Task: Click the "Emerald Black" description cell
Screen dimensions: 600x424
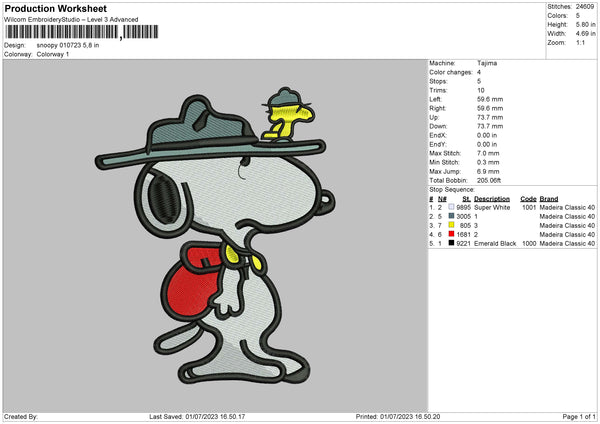Action: pos(495,243)
